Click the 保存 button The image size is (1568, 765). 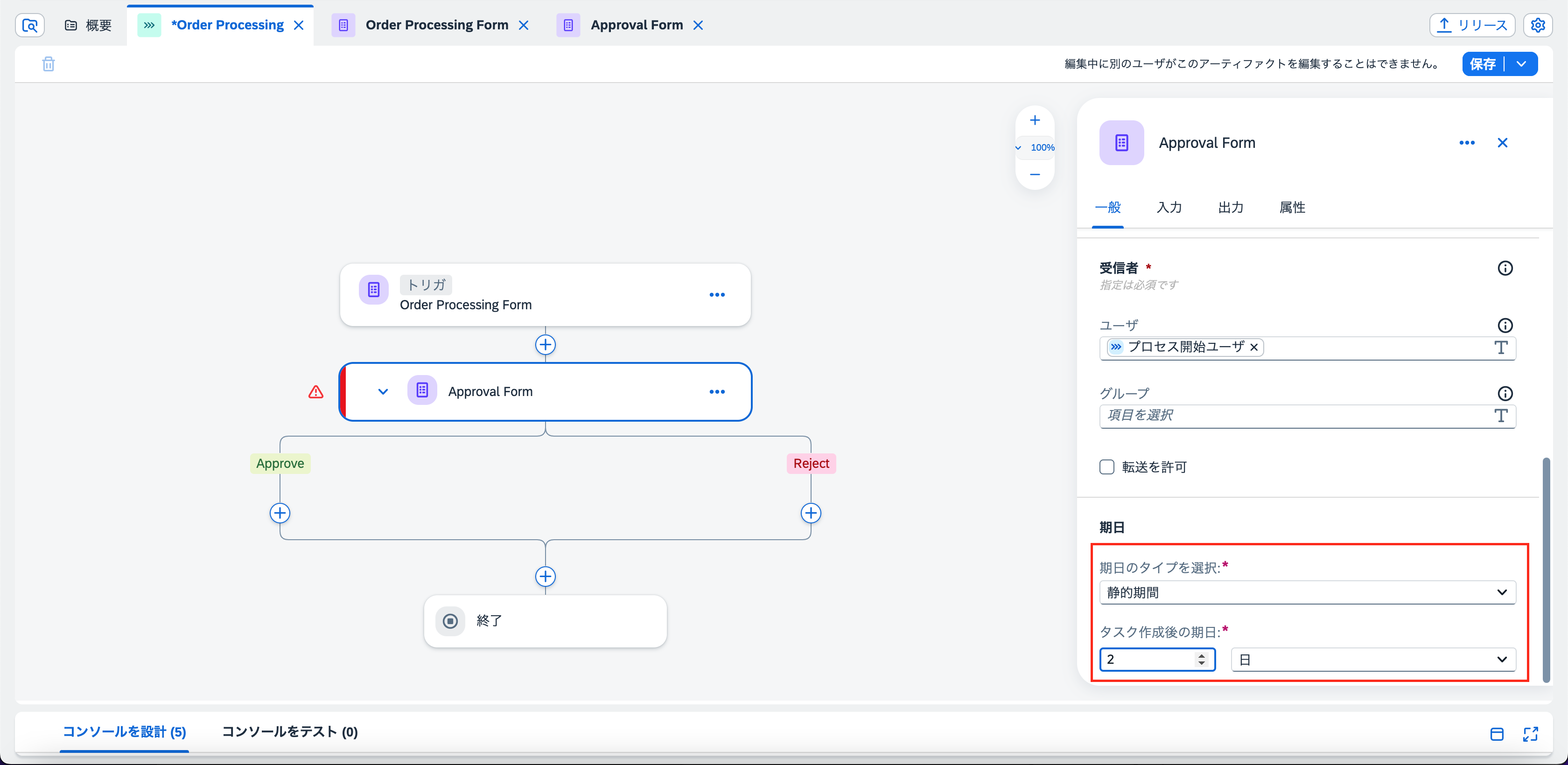1483,63
